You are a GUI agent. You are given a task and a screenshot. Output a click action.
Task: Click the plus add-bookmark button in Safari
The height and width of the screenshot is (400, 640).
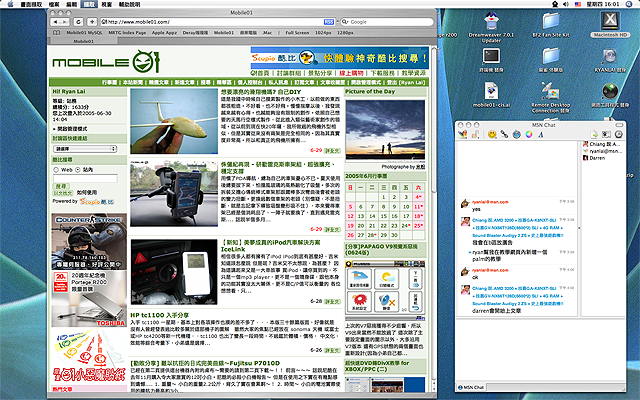click(x=93, y=22)
